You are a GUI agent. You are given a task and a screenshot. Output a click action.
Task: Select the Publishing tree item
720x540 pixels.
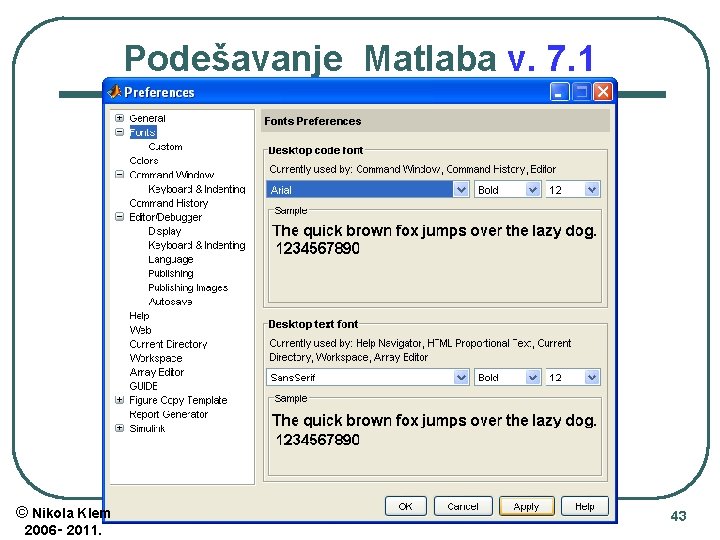tap(170, 273)
